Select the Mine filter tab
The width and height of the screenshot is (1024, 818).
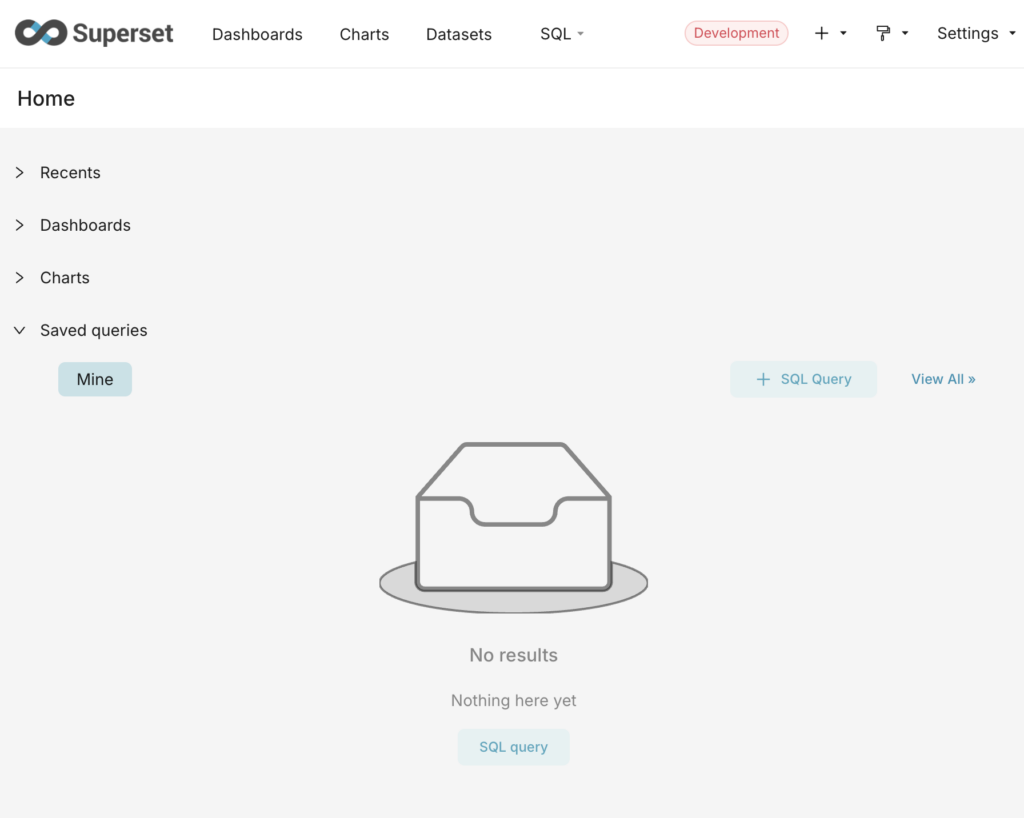(95, 379)
